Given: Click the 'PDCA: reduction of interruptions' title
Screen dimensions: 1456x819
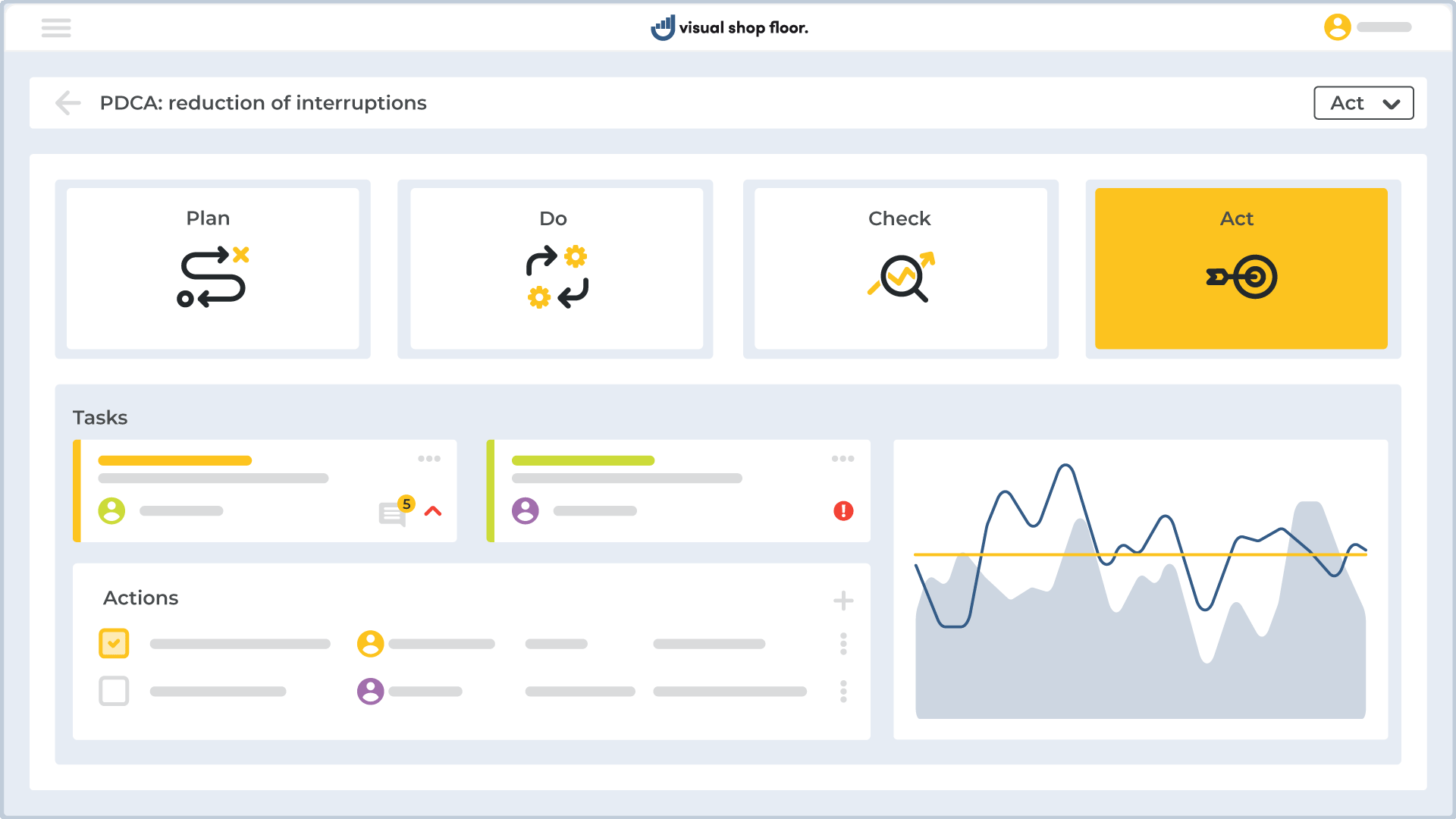Looking at the screenshot, I should coord(263,103).
